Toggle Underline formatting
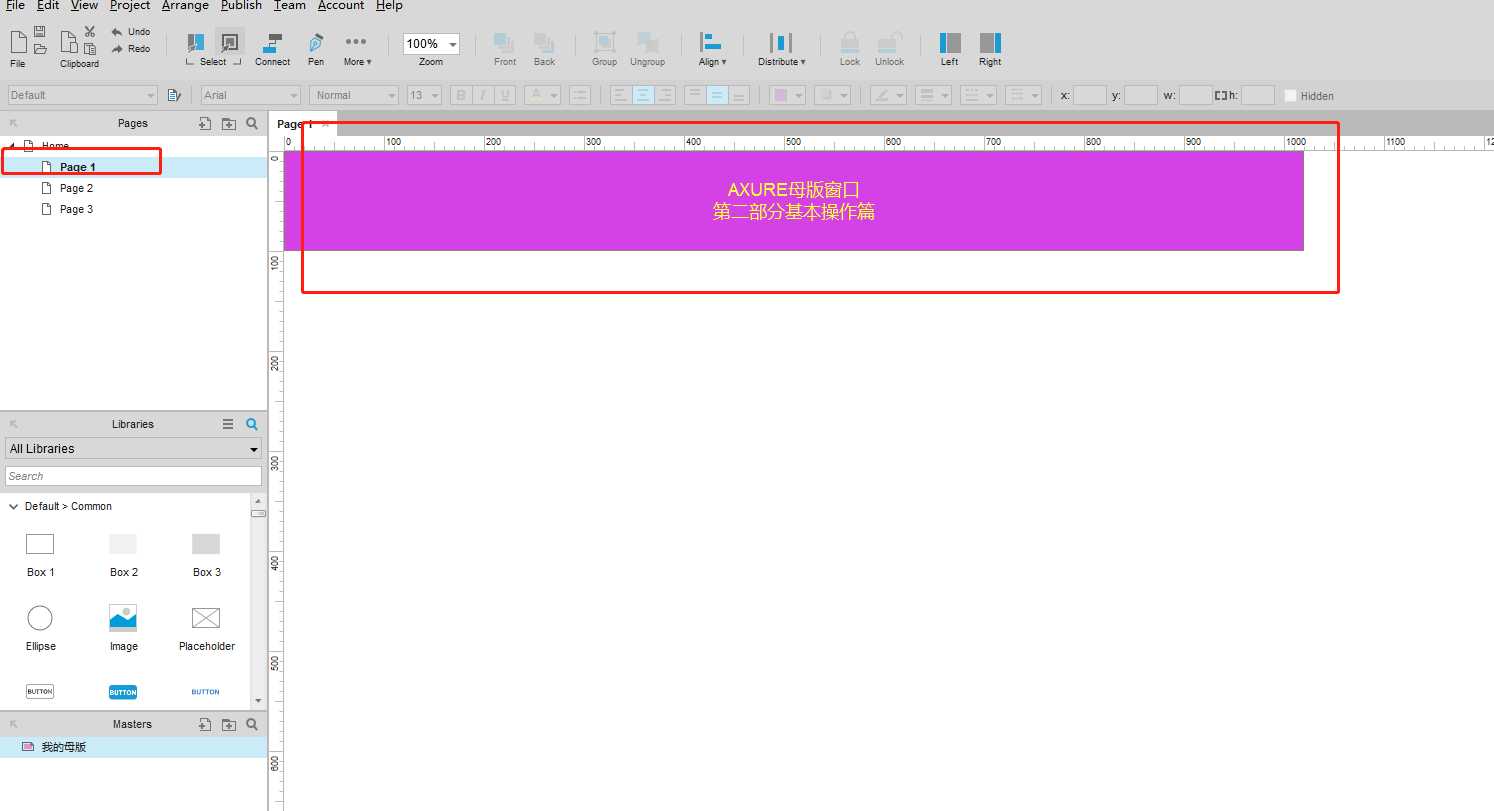This screenshot has height=811, width=1494. tap(505, 96)
